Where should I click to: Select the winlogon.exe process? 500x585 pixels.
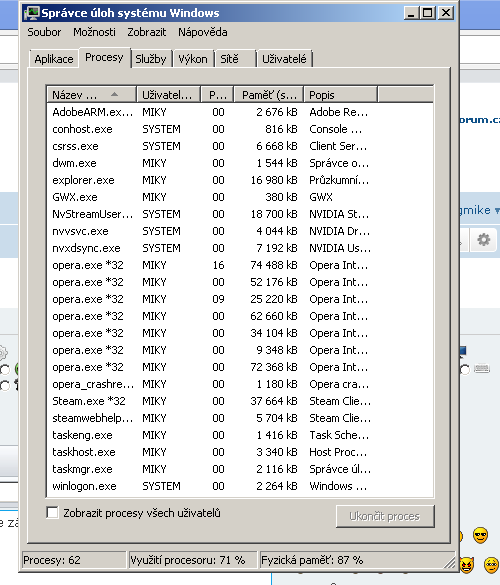tap(240, 487)
